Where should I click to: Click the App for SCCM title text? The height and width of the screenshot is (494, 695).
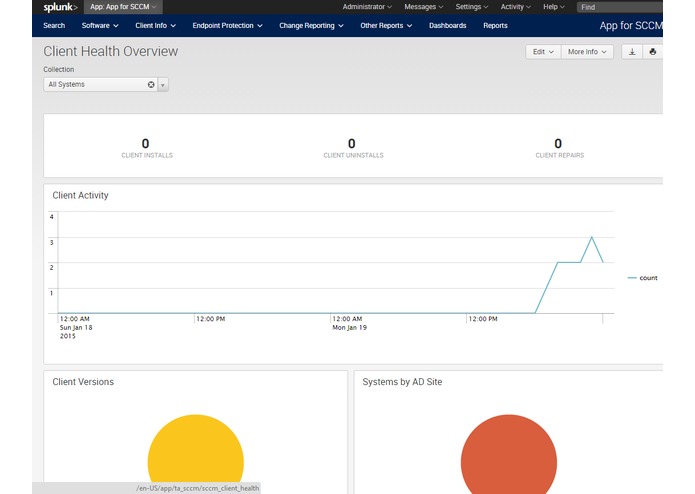click(x=631, y=26)
